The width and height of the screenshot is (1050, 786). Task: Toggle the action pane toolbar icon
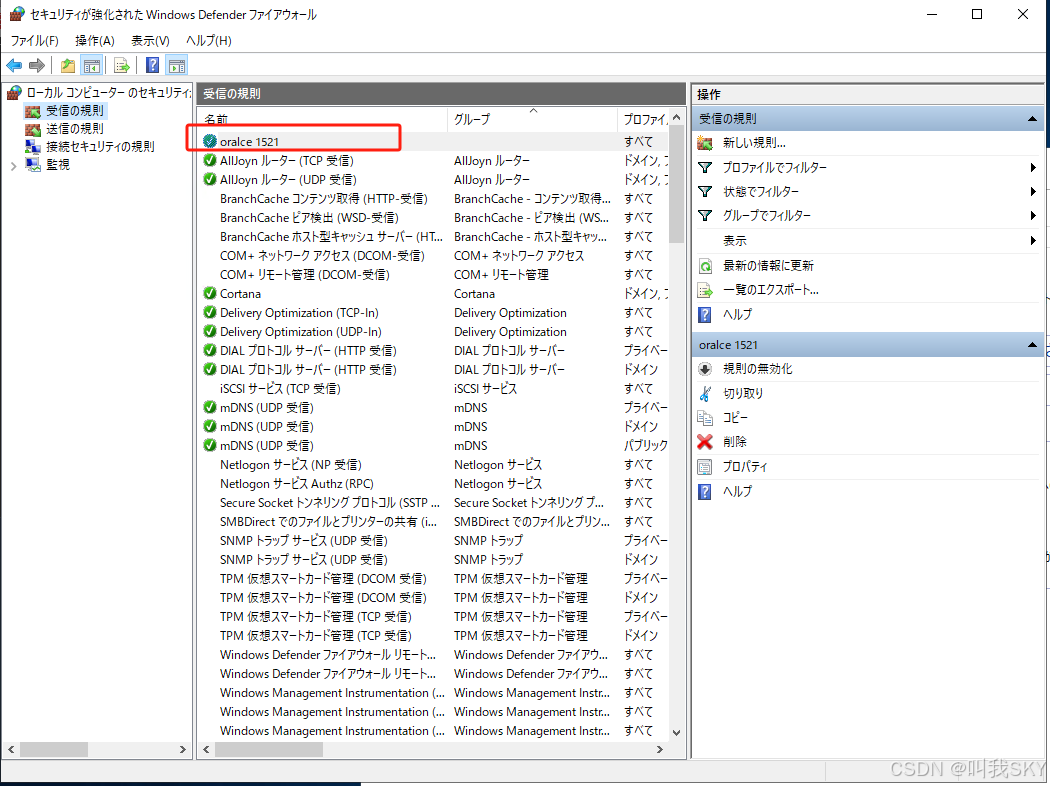coord(177,66)
